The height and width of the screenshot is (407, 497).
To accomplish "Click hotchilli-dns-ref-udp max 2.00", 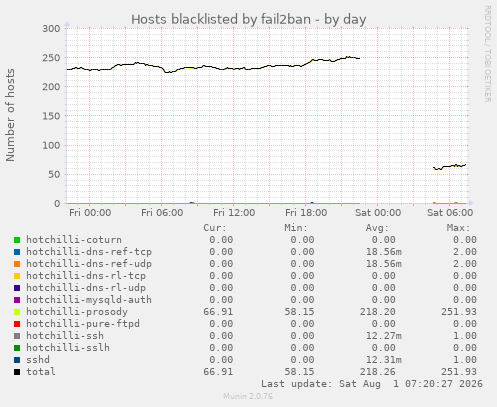I will (465, 264).
